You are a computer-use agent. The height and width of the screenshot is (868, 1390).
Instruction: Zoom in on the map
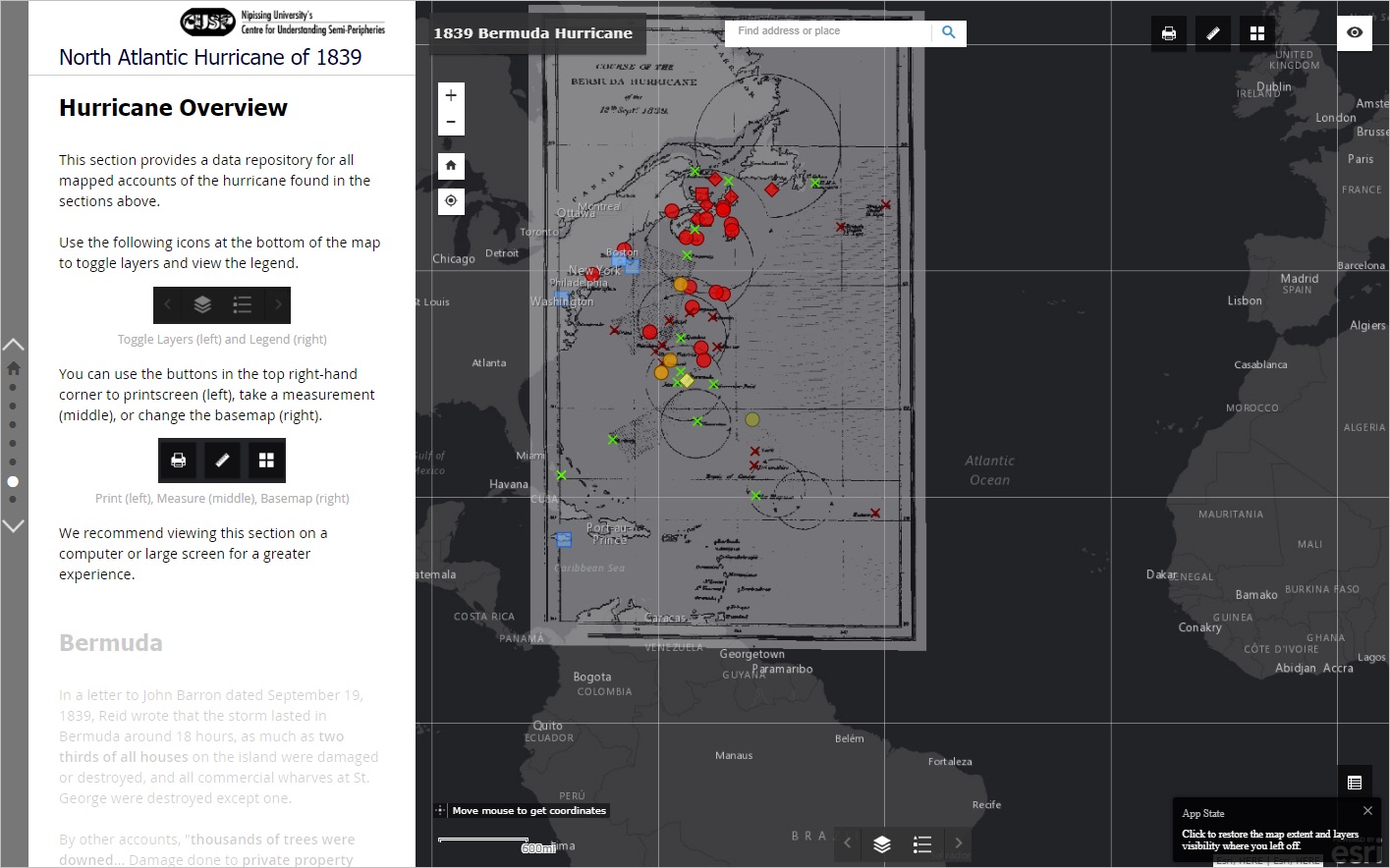451,95
